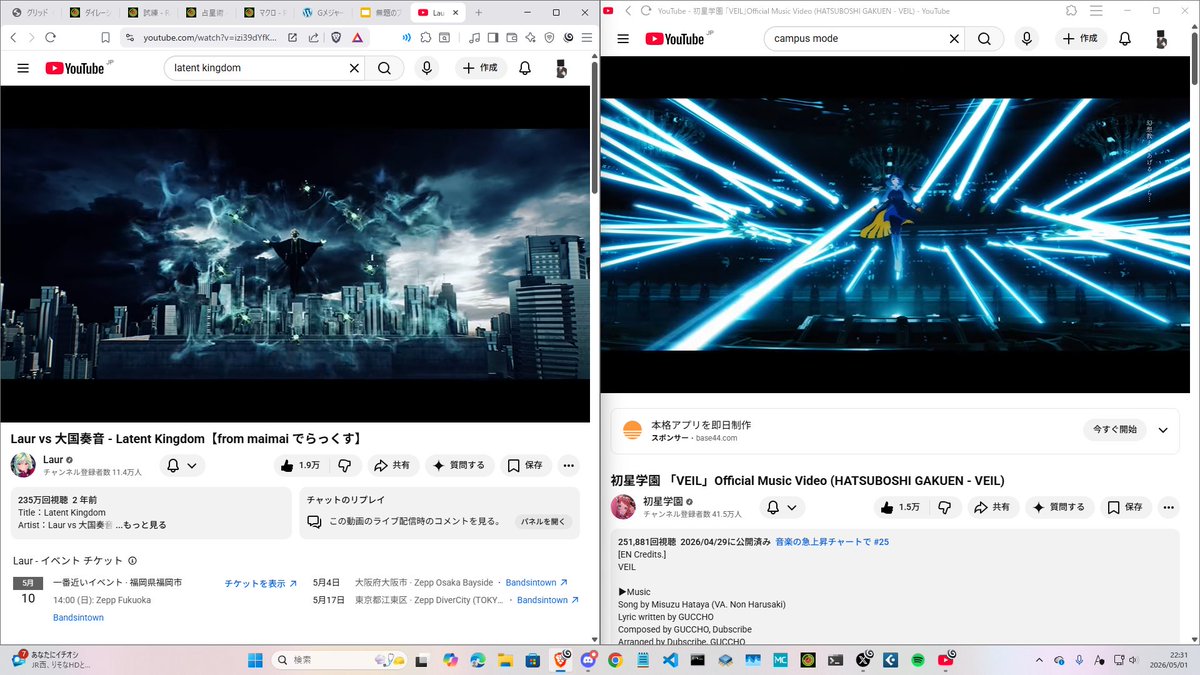Toggle the Brave sidebar panel
The width and height of the screenshot is (1200, 675).
point(493,37)
